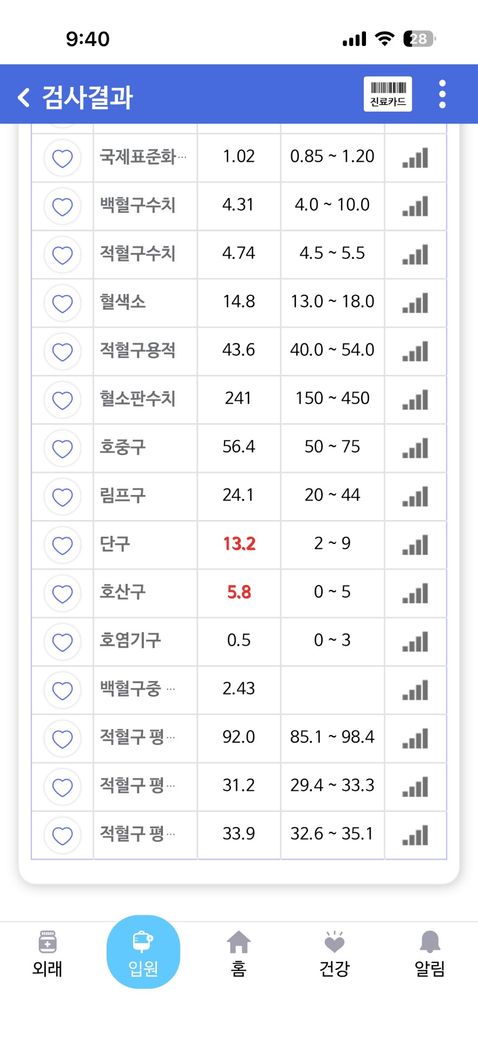This screenshot has width=478, height=1040.
Task: Show 혈소판수치 history chart icon
Action: point(415,399)
